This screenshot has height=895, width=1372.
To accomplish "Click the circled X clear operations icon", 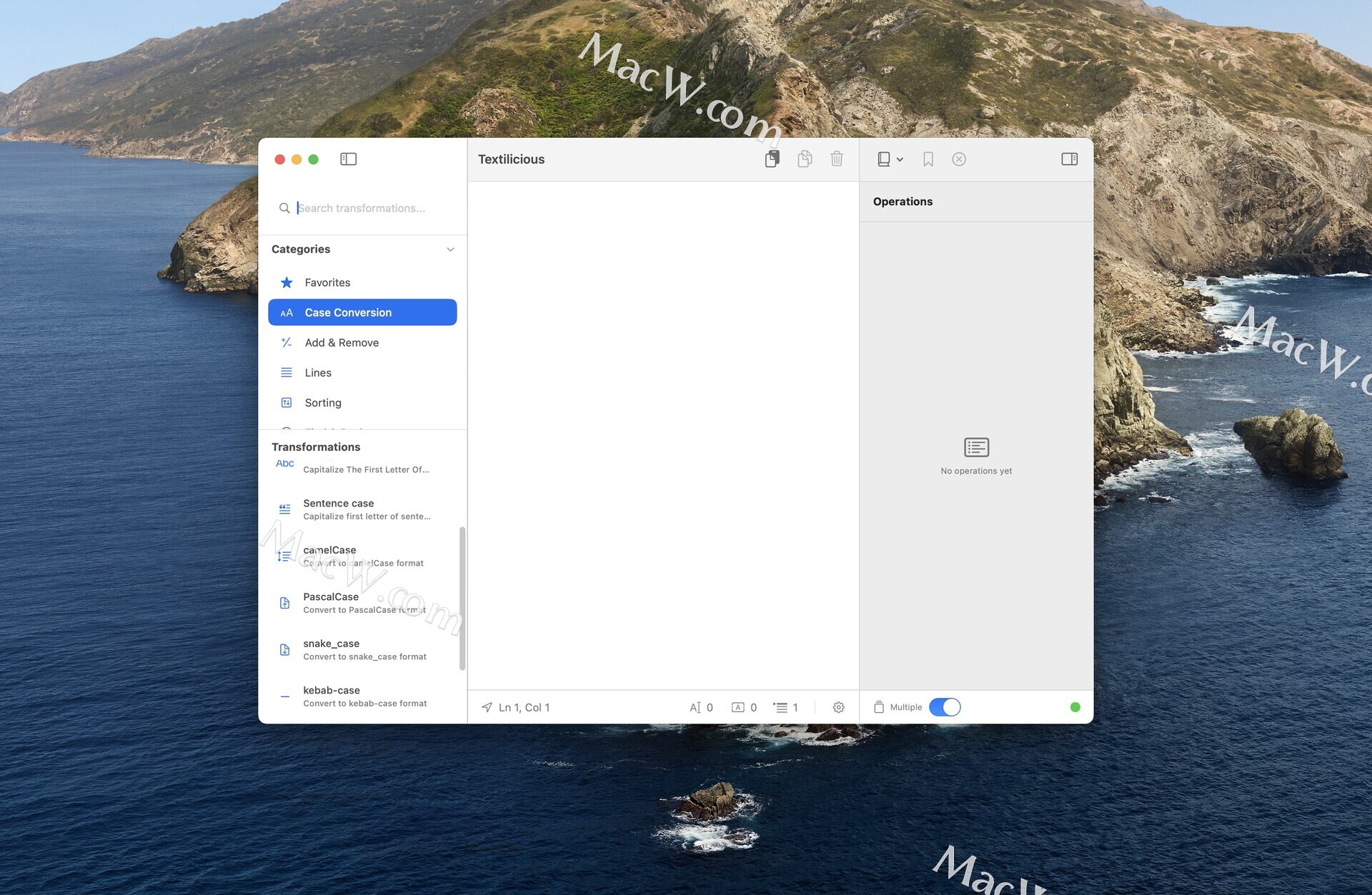I will pyautogui.click(x=959, y=159).
